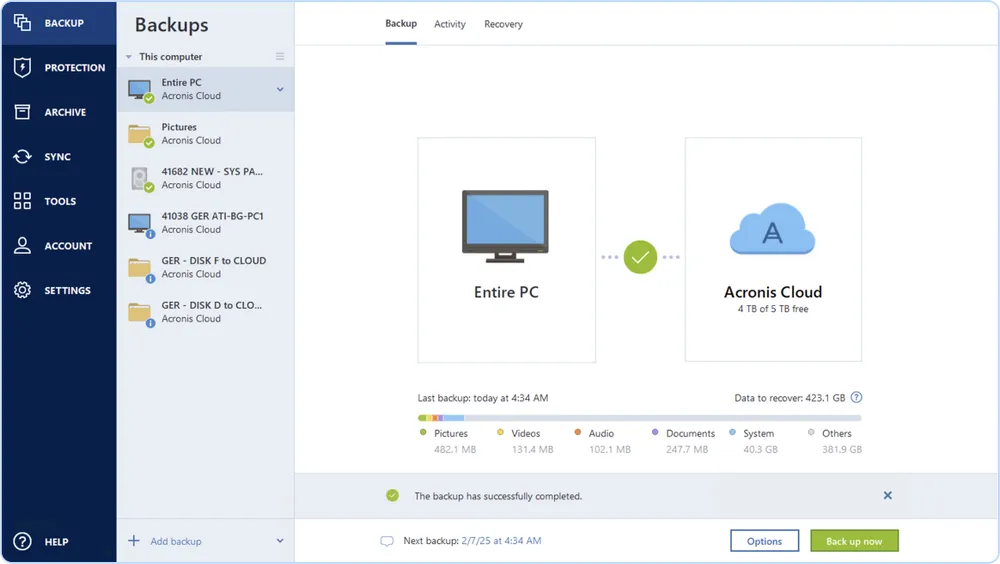Click the Help question mark icon
The width and height of the screenshot is (1000, 564).
[x=22, y=541]
